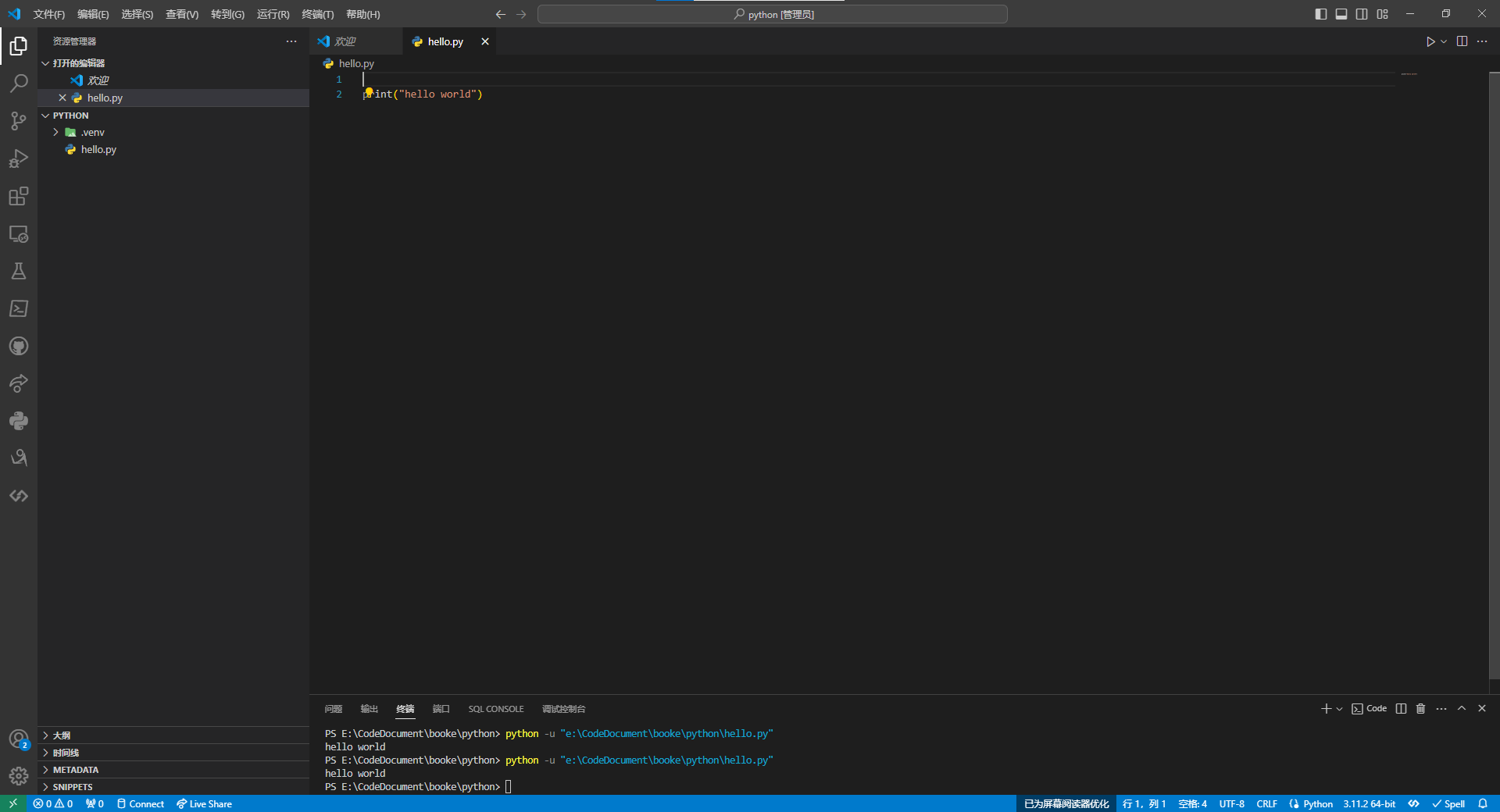Open customize layout control

(x=1383, y=14)
